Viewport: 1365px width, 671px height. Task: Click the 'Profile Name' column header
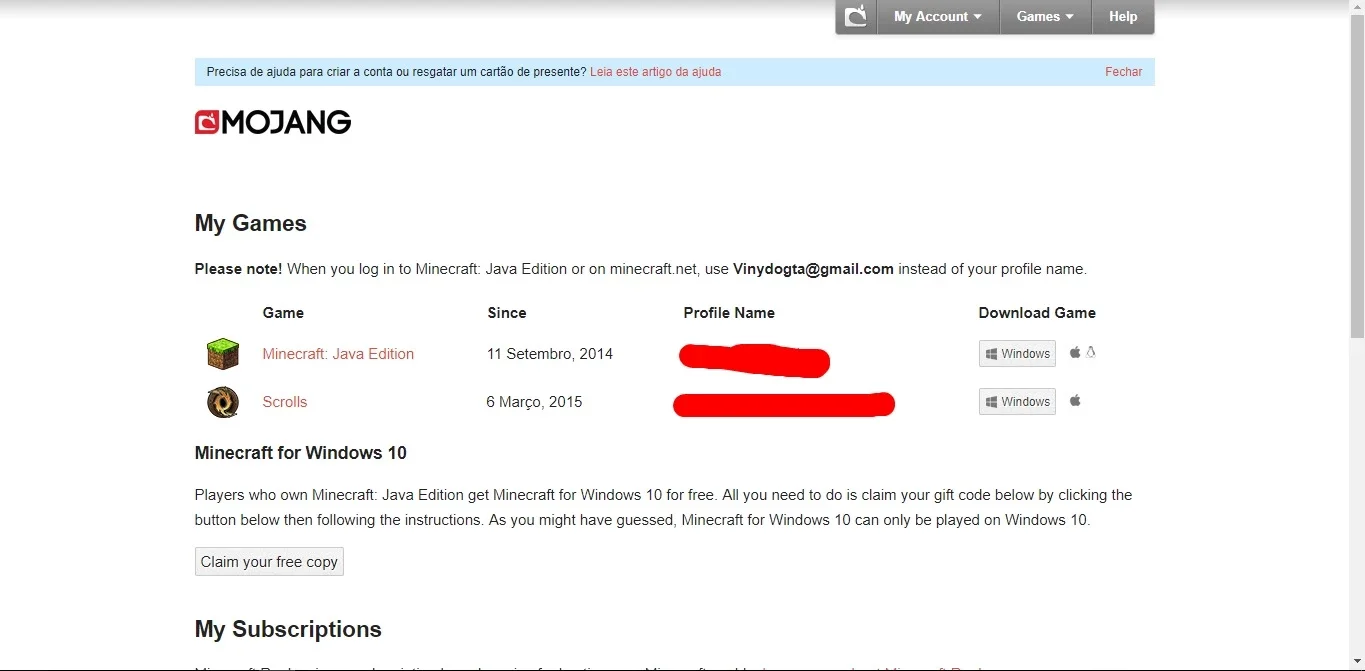pyautogui.click(x=729, y=313)
